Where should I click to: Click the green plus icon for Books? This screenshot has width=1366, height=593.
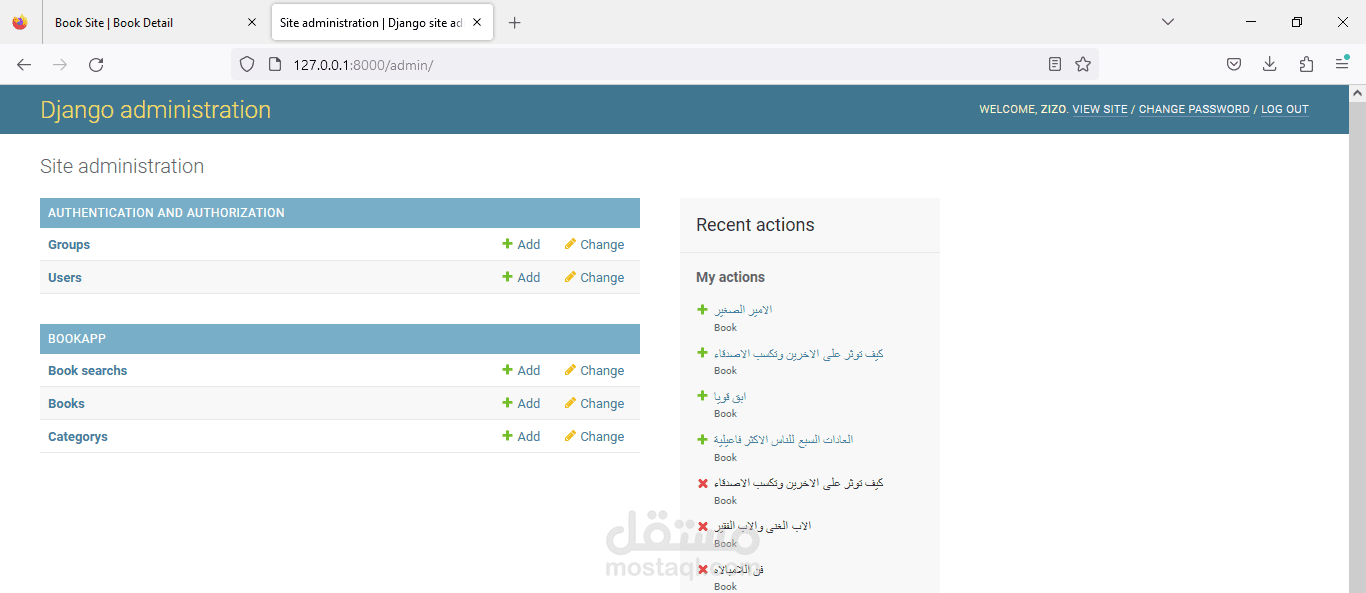[507, 403]
